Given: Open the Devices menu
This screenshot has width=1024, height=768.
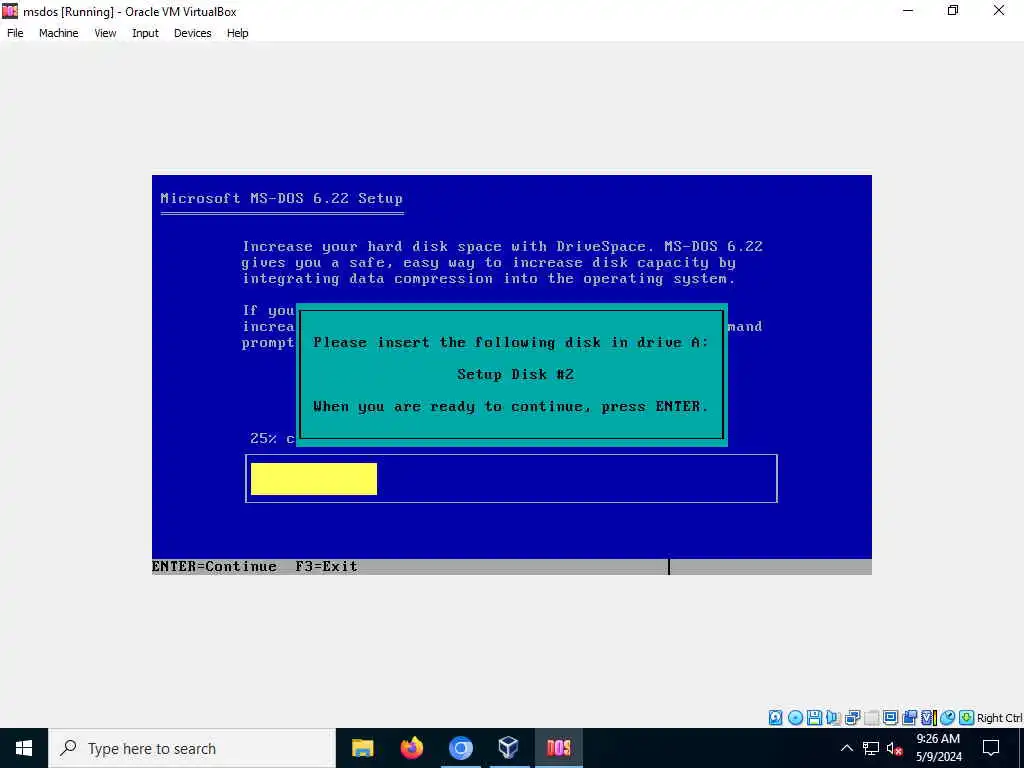Looking at the screenshot, I should (x=193, y=33).
